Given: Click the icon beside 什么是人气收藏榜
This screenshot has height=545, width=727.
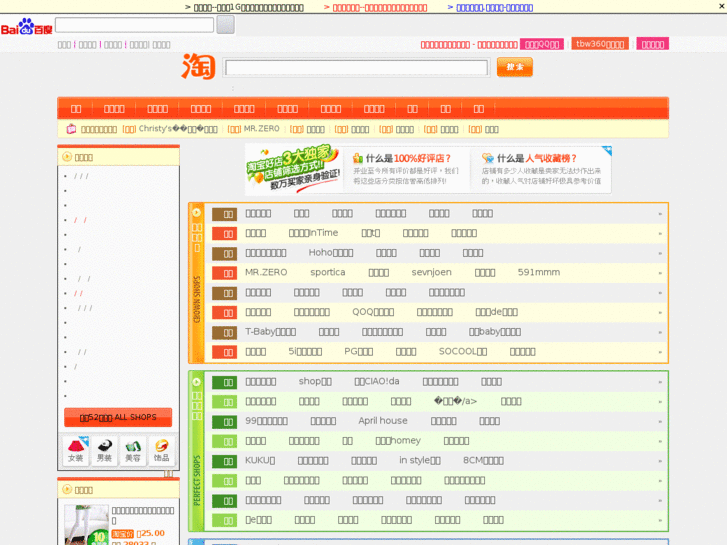Looking at the screenshot, I should coord(487,158).
